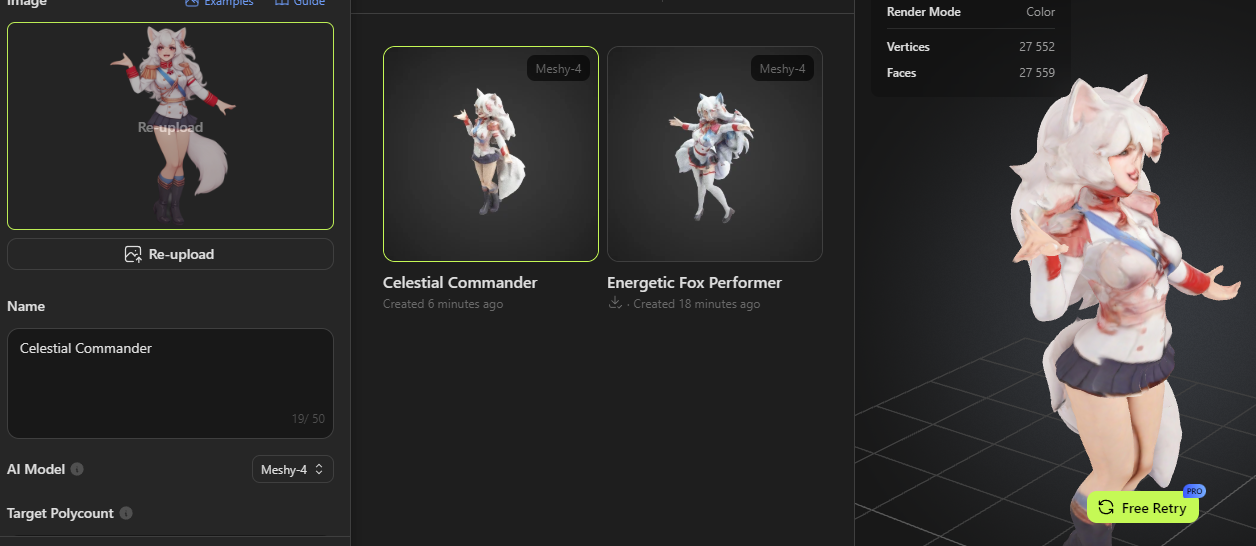Click the AI Model info icon
This screenshot has height=546, width=1256.
(77, 469)
